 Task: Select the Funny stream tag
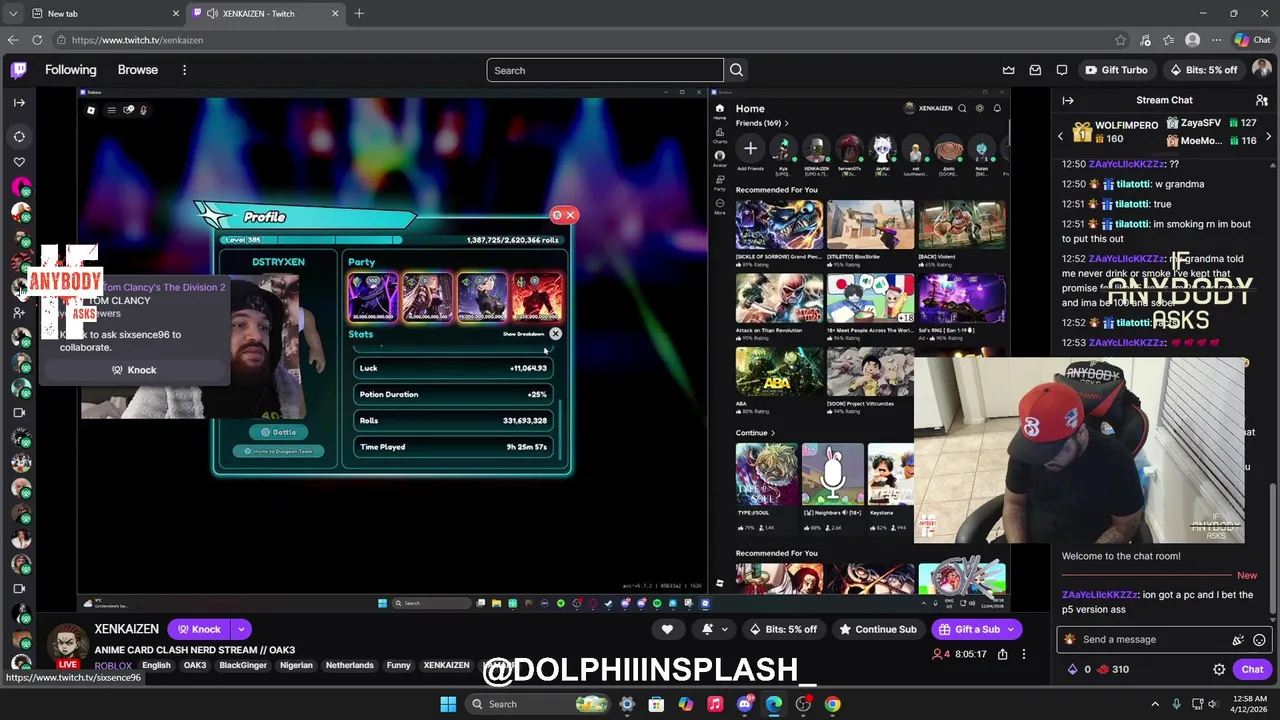pos(399,666)
